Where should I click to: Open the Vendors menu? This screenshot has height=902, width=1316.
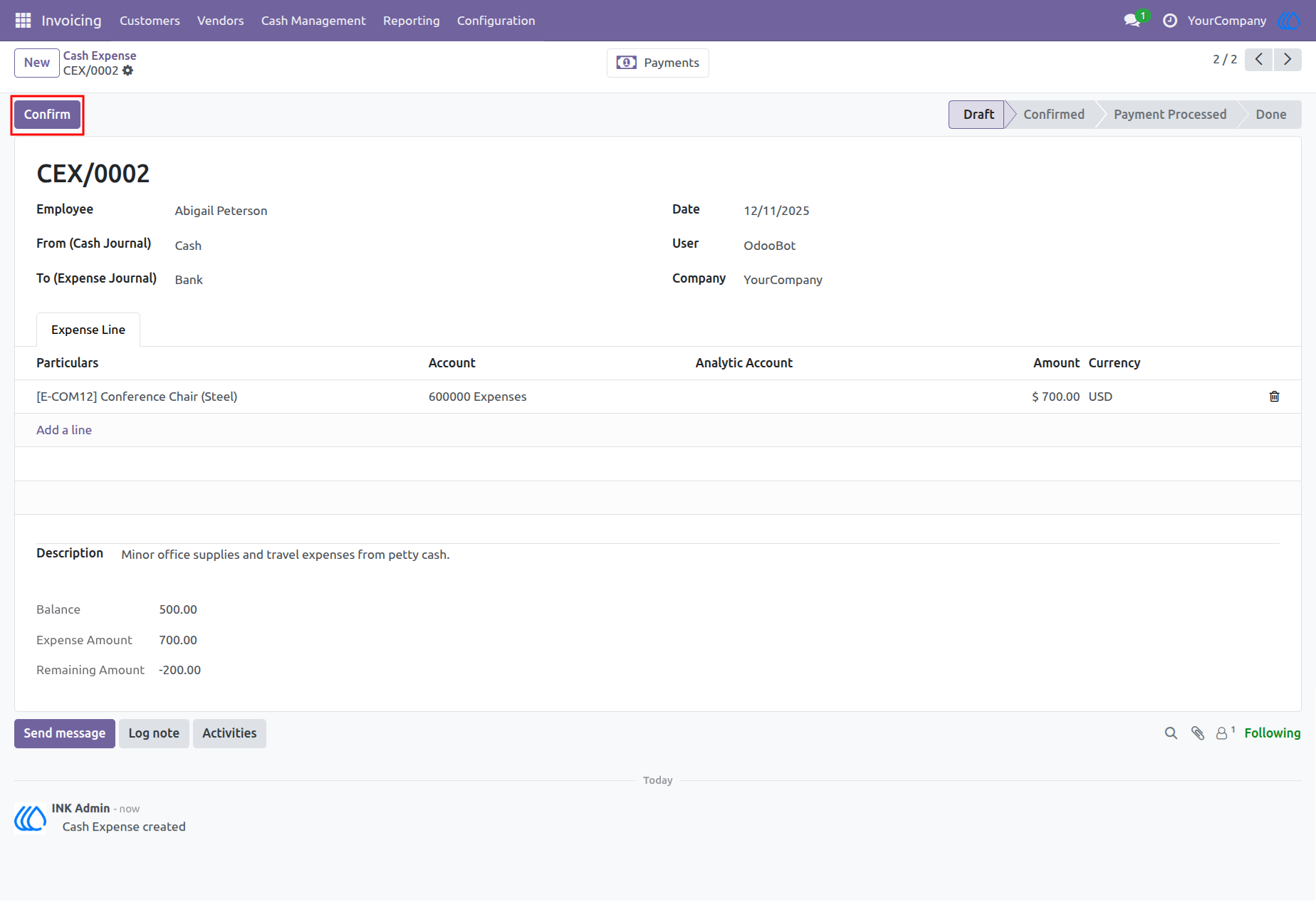(221, 21)
